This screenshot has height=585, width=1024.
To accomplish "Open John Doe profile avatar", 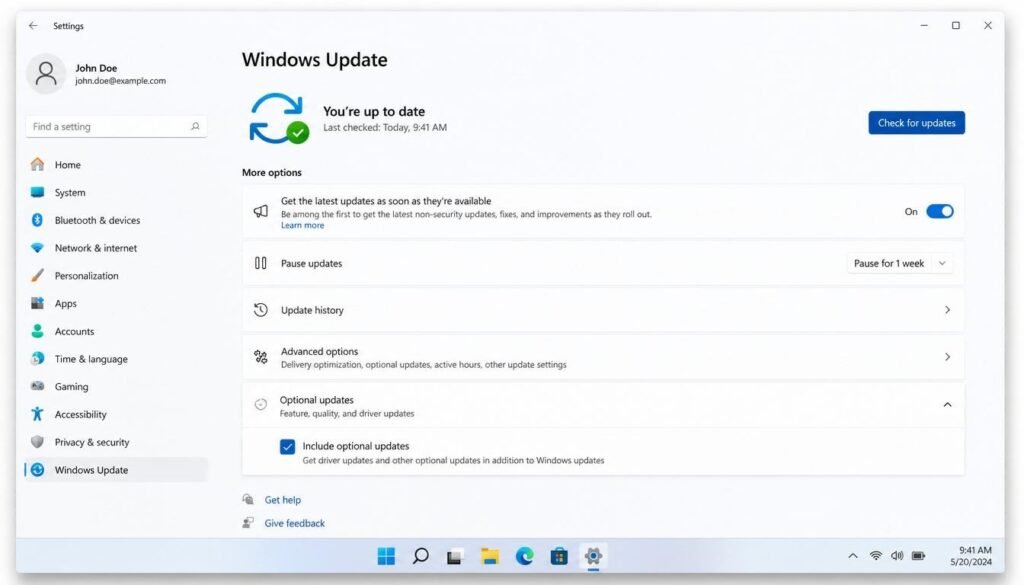I will point(46,73).
